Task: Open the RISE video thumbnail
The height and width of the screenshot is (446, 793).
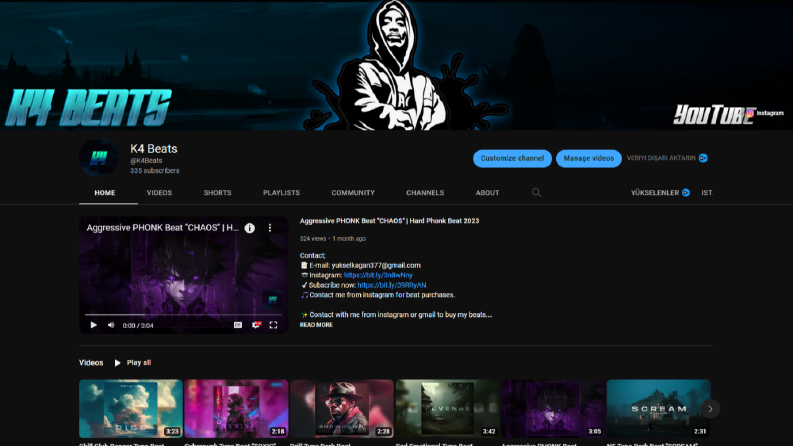Action: [130, 409]
